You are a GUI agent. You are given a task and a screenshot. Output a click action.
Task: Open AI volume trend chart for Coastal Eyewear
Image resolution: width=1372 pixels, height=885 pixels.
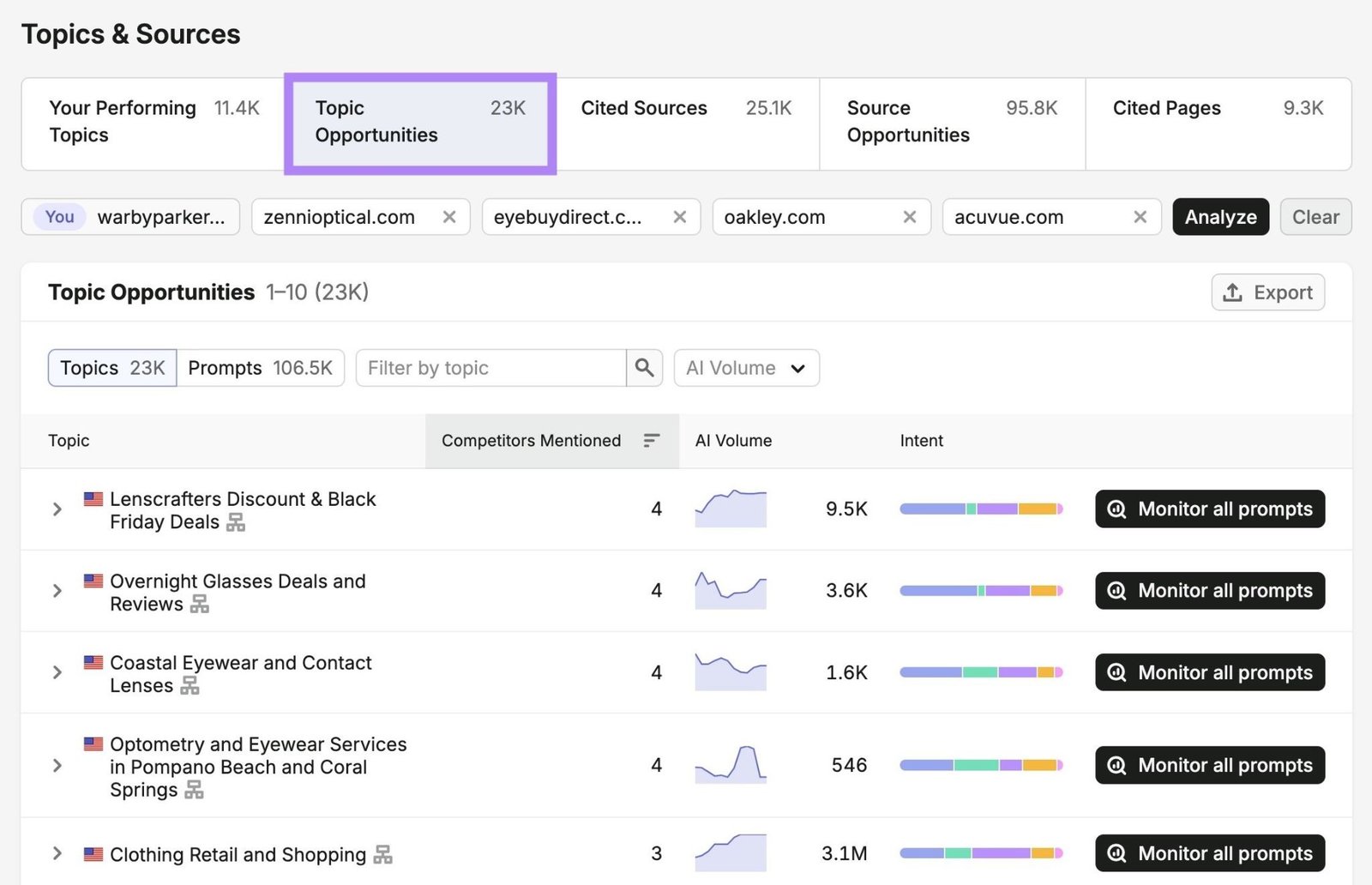(x=731, y=671)
